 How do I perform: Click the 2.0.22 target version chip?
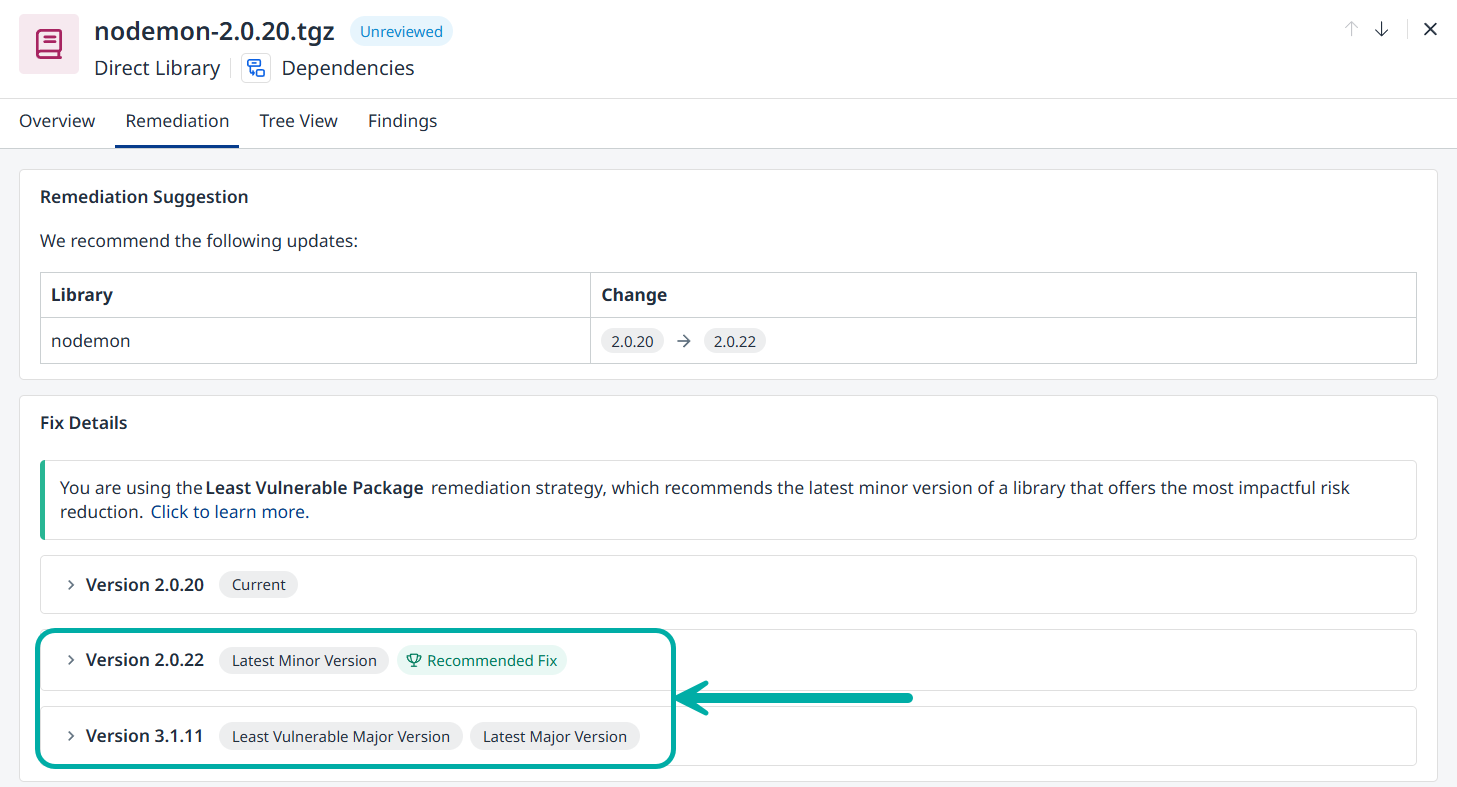pos(734,341)
